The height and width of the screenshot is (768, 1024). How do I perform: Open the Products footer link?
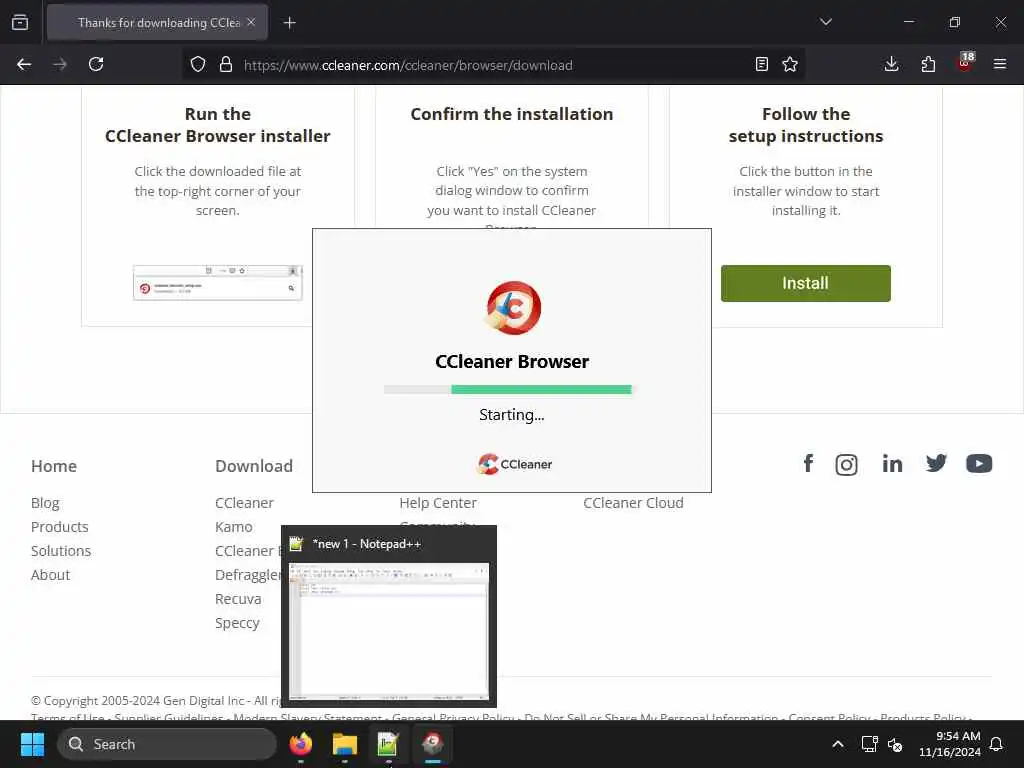pyautogui.click(x=59, y=527)
